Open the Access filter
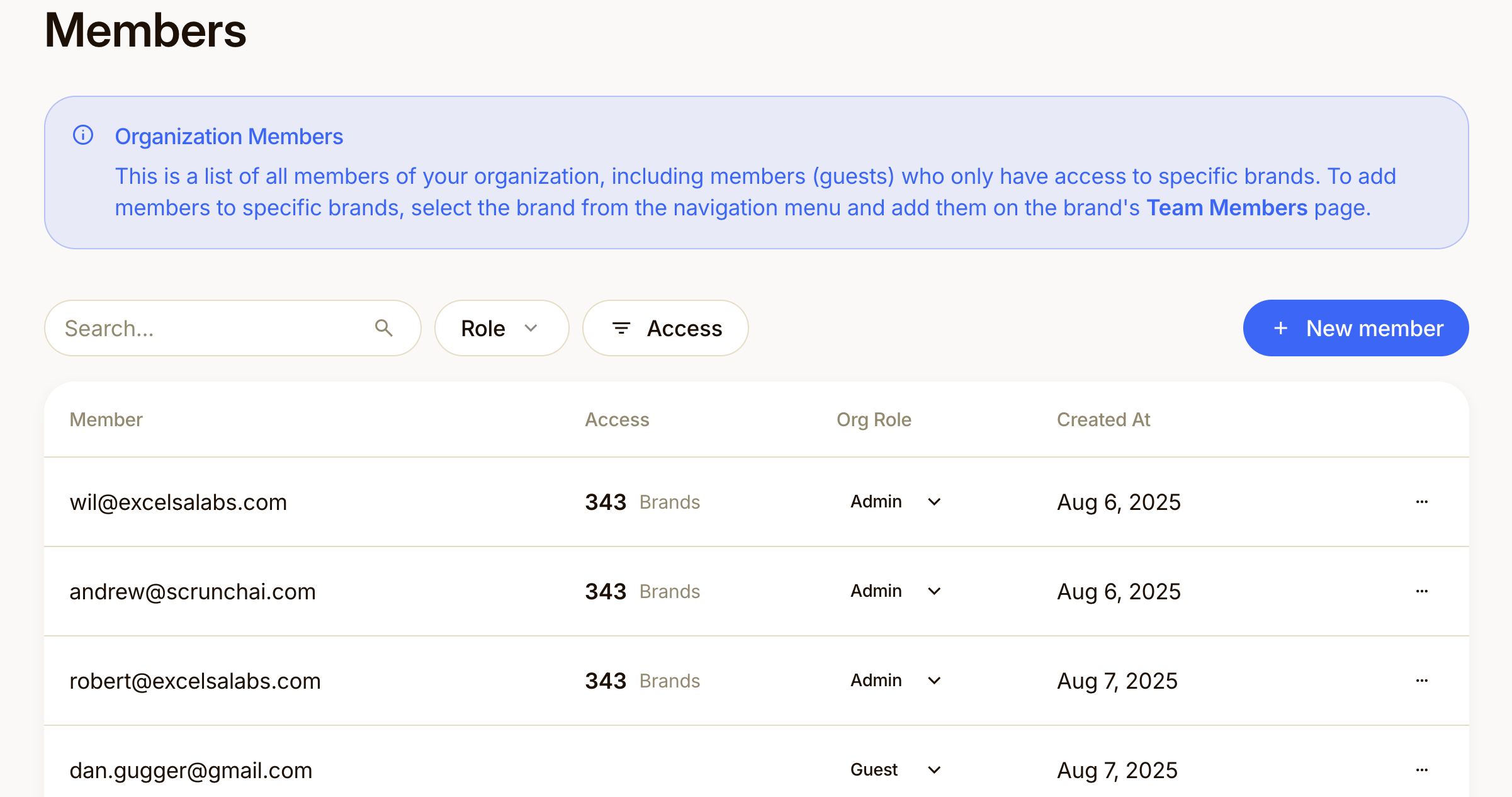Viewport: 1512px width, 797px height. coord(665,328)
